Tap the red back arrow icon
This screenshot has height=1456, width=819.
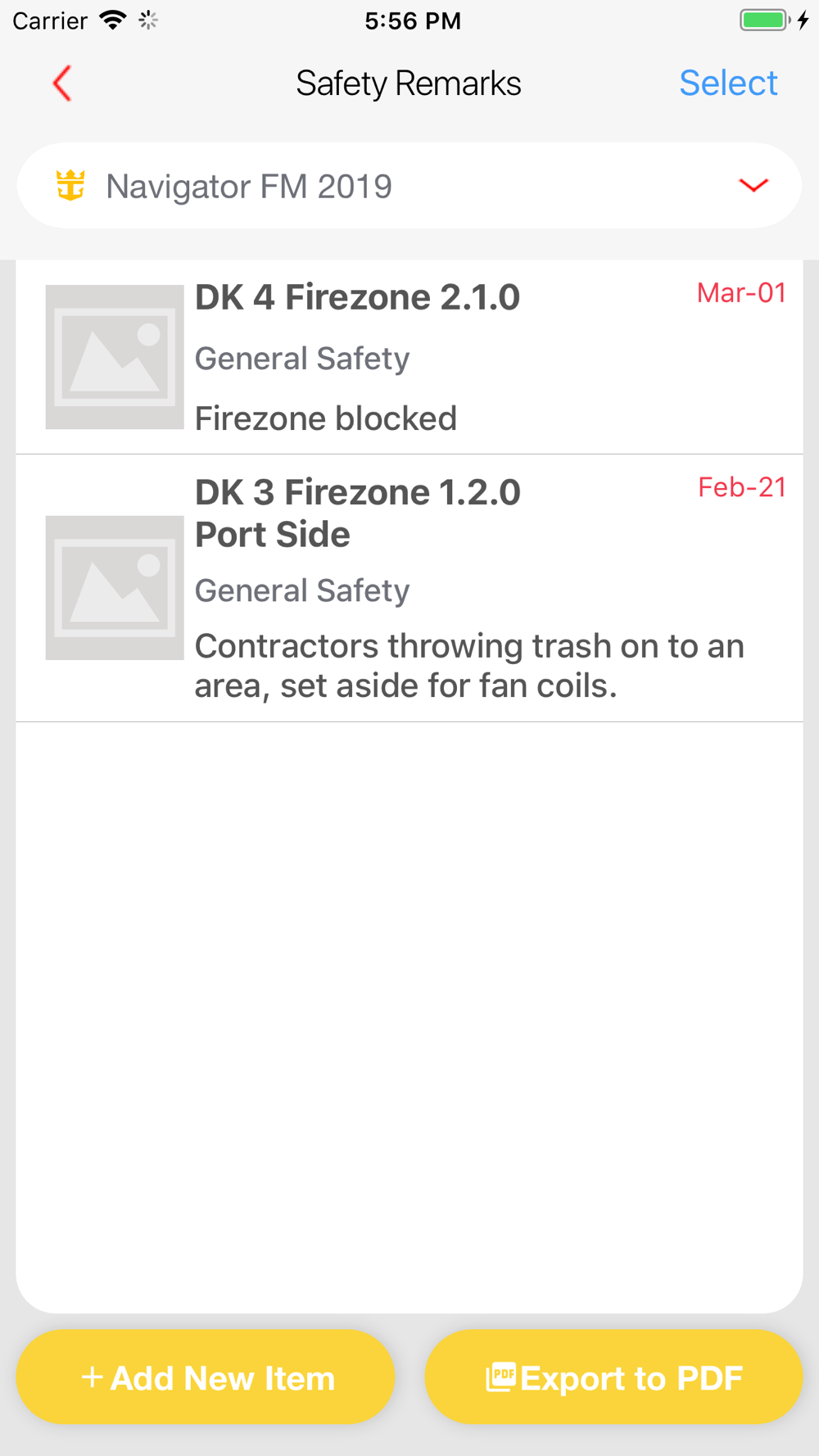62,84
